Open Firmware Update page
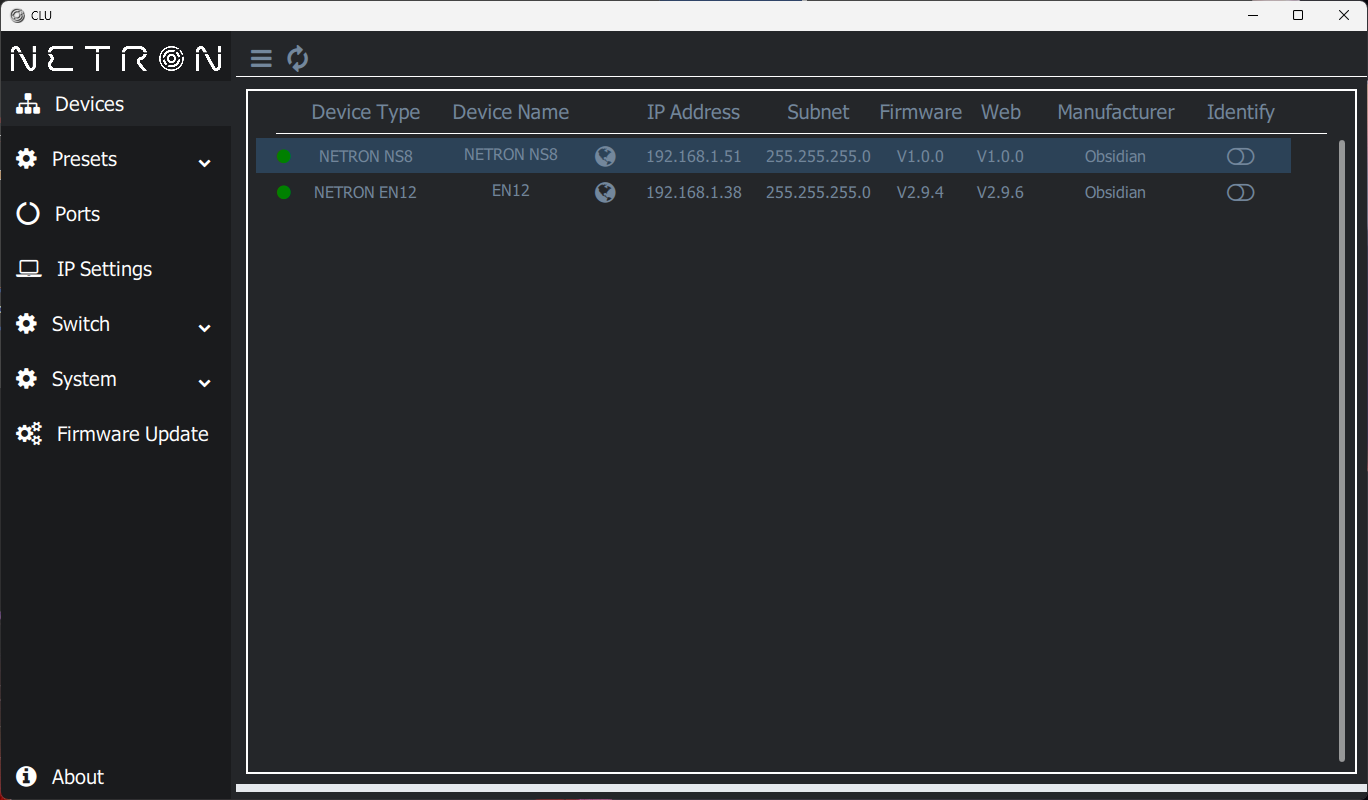This screenshot has width=1368, height=800. point(116,434)
